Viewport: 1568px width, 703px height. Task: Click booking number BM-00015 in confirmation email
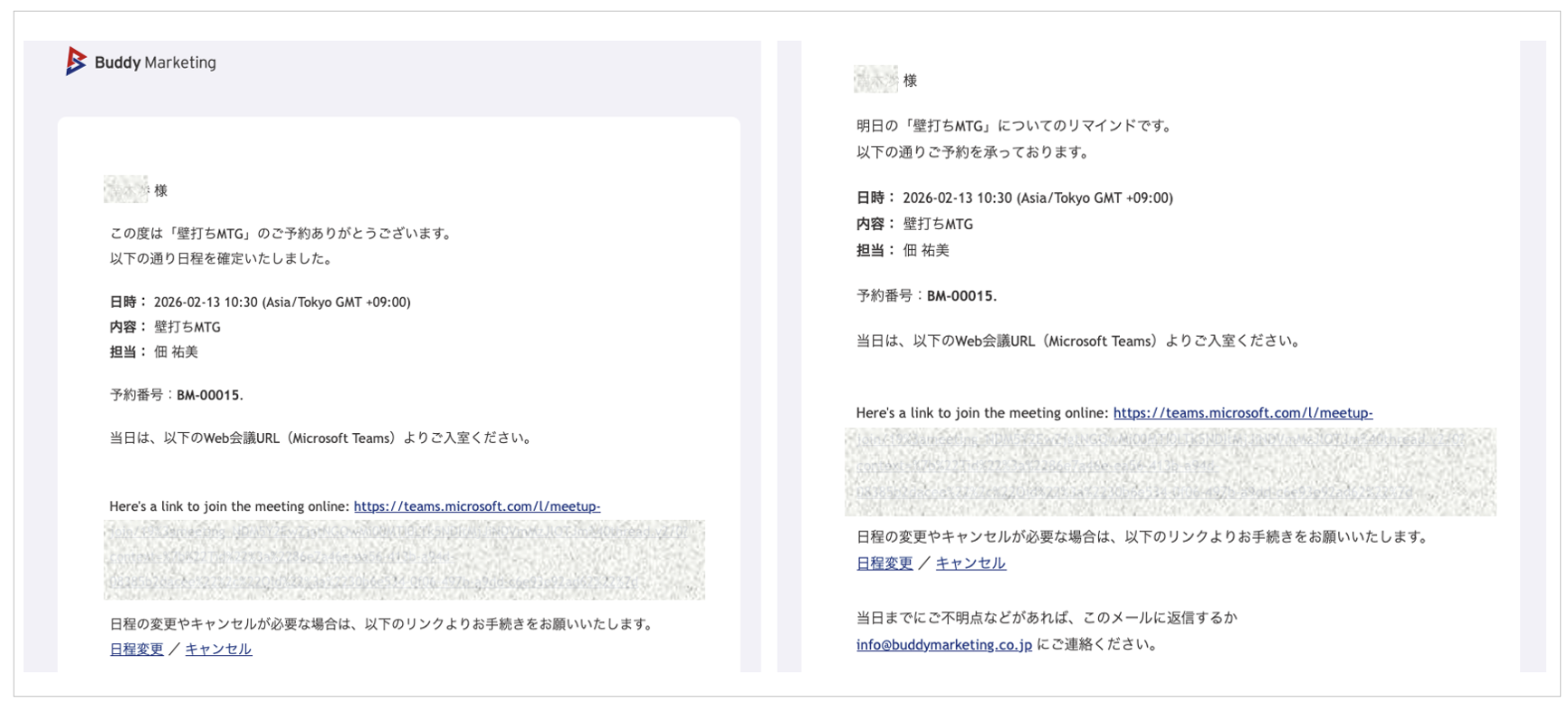(209, 395)
